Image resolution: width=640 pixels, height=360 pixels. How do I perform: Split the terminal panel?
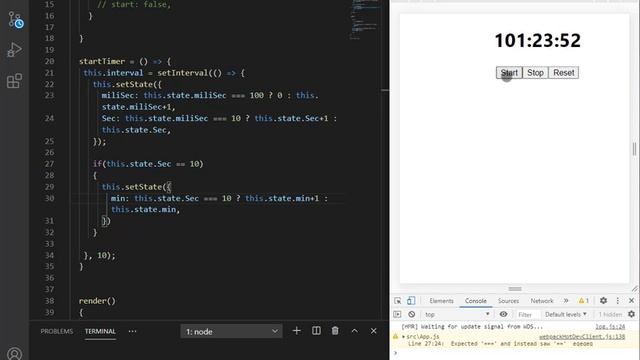tap(316, 331)
